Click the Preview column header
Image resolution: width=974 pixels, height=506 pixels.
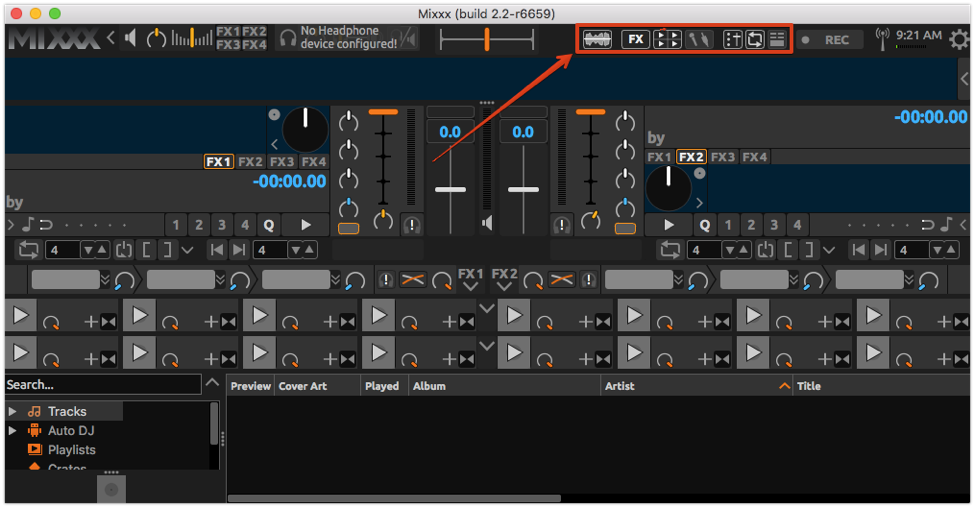(x=250, y=386)
